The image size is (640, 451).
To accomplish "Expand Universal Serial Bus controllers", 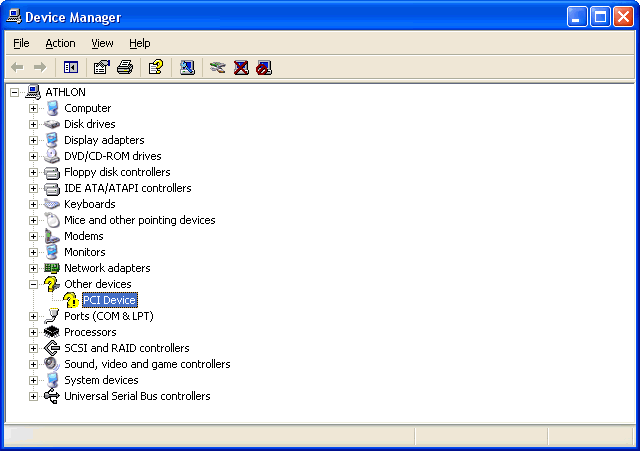I will point(33,396).
